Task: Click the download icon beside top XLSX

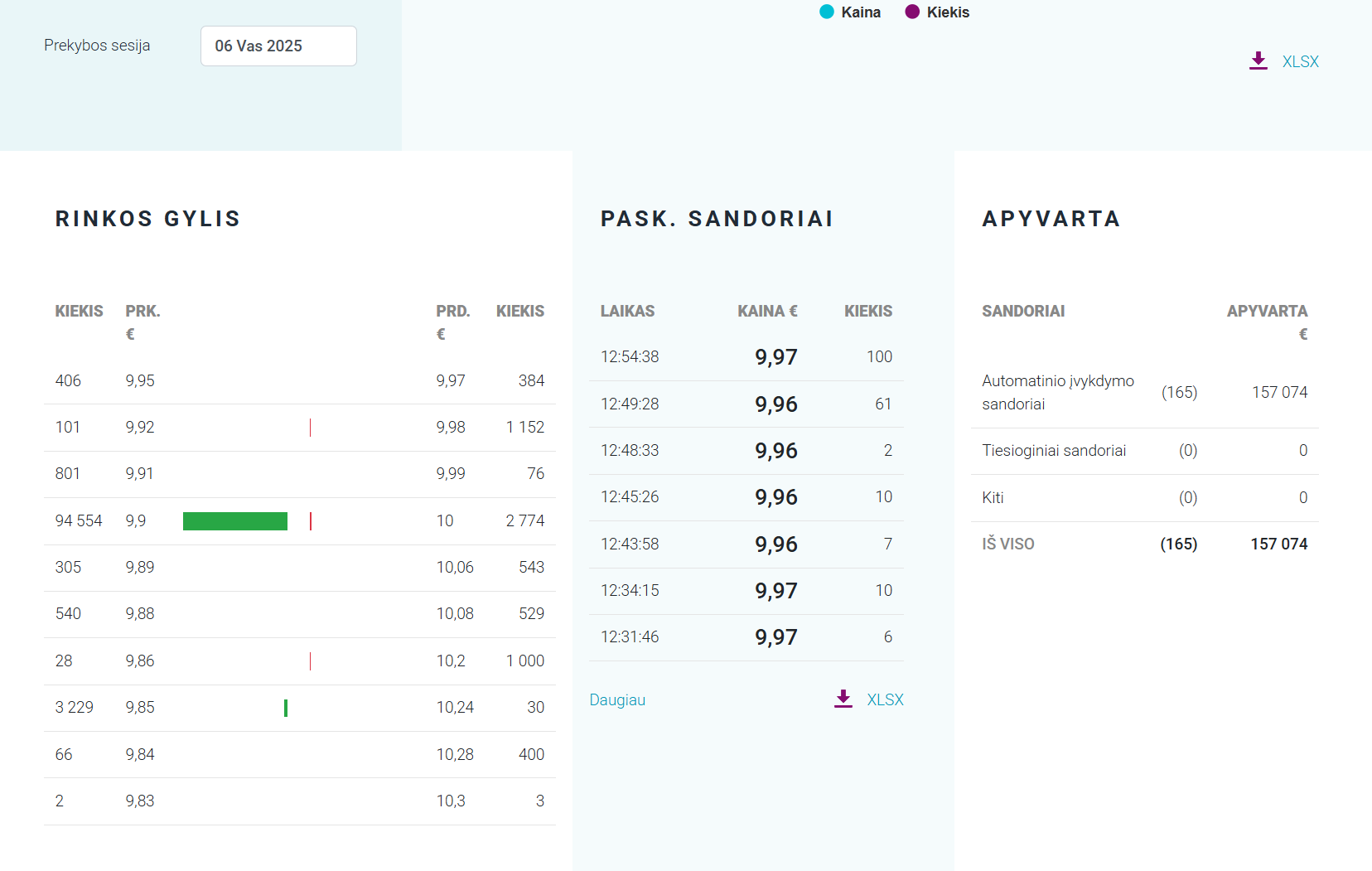Action: [1258, 60]
